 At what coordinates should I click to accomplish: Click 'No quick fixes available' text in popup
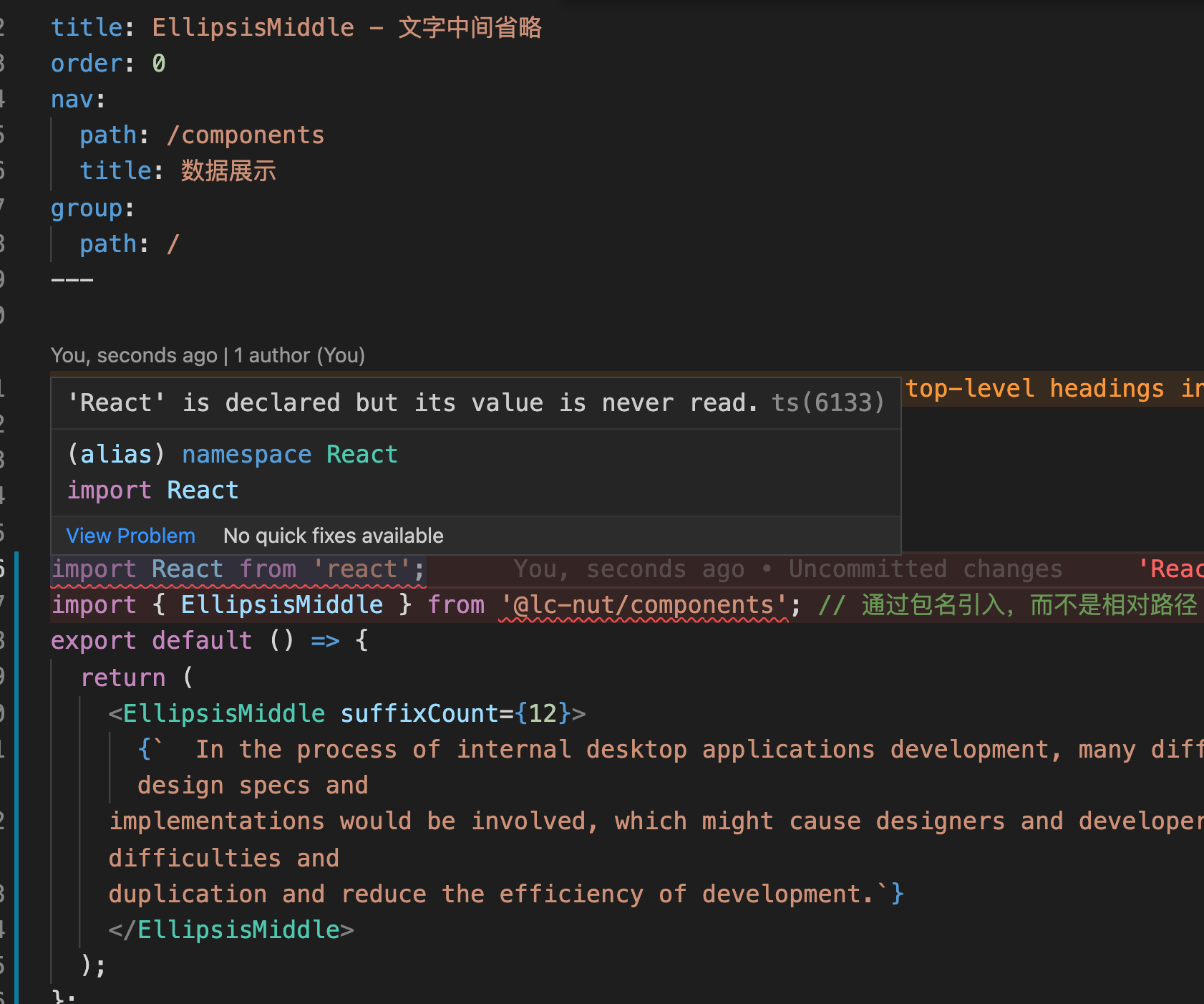(334, 536)
